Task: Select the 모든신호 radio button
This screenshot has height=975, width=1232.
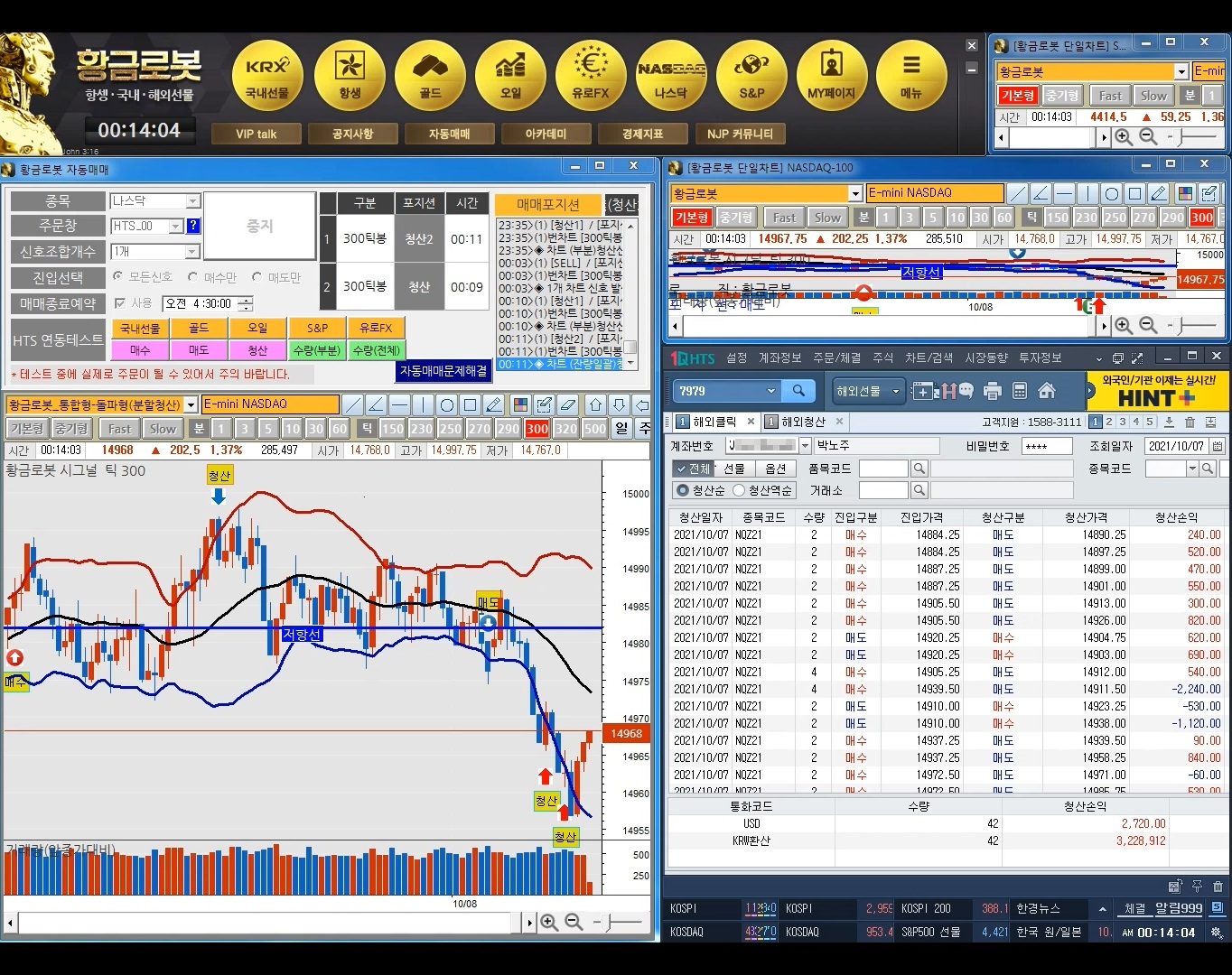Action: [118, 276]
